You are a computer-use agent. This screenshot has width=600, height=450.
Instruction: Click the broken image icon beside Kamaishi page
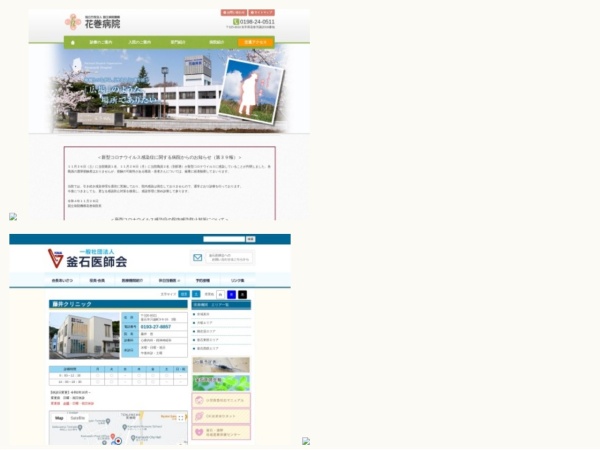tap(306, 441)
